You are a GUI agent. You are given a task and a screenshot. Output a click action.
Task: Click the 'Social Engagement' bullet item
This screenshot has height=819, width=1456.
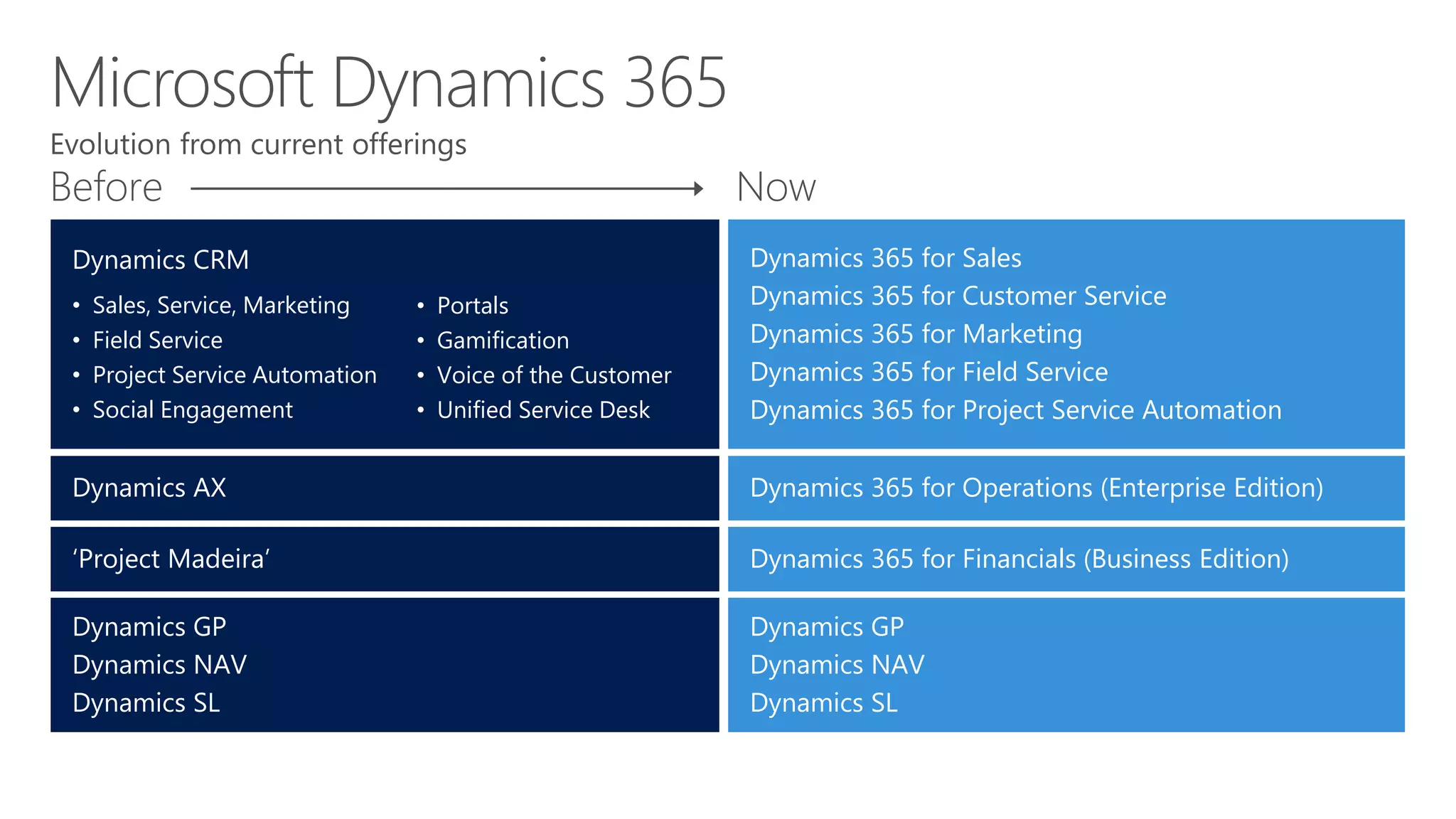[193, 410]
